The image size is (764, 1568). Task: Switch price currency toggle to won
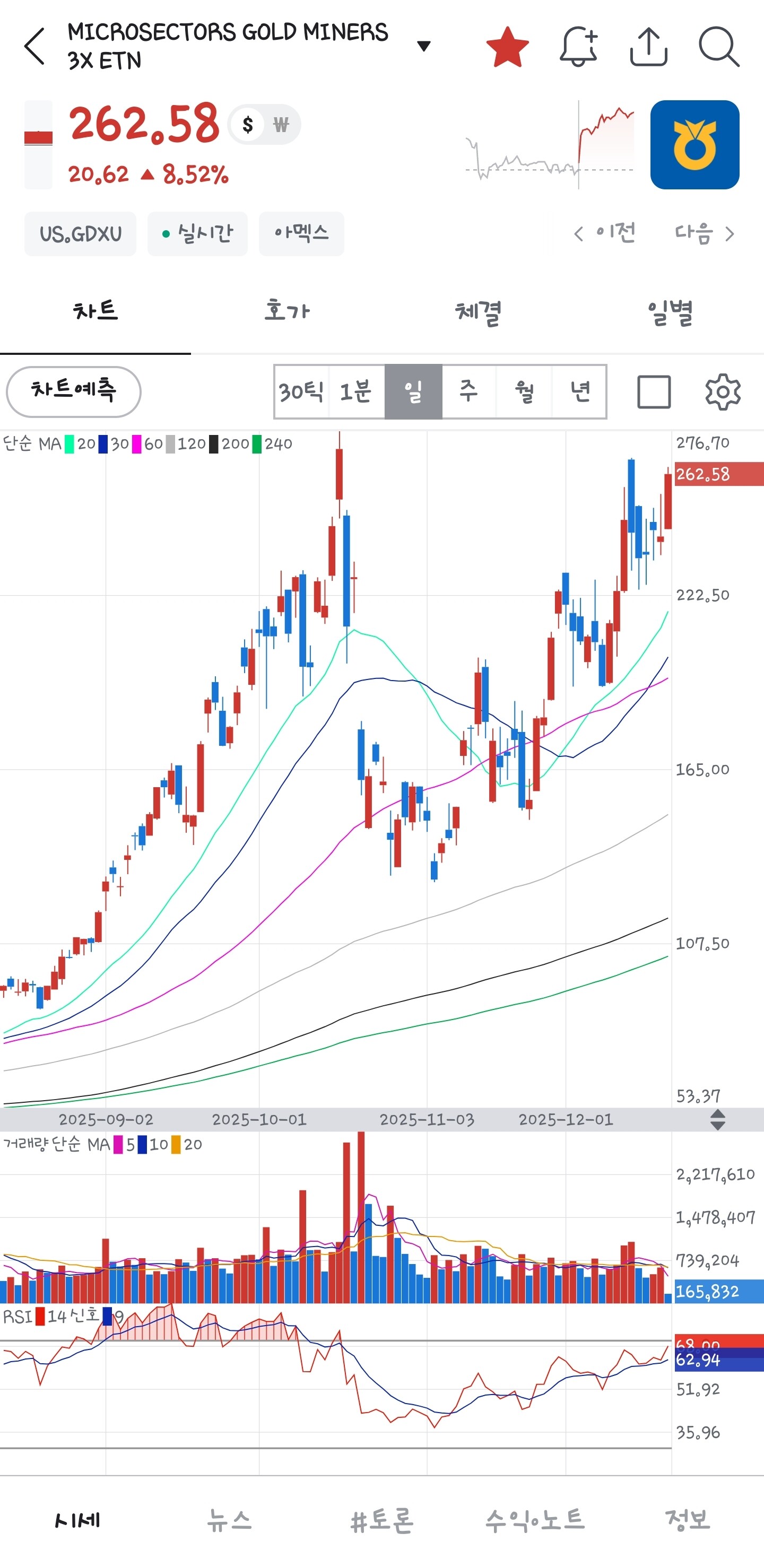[281, 125]
